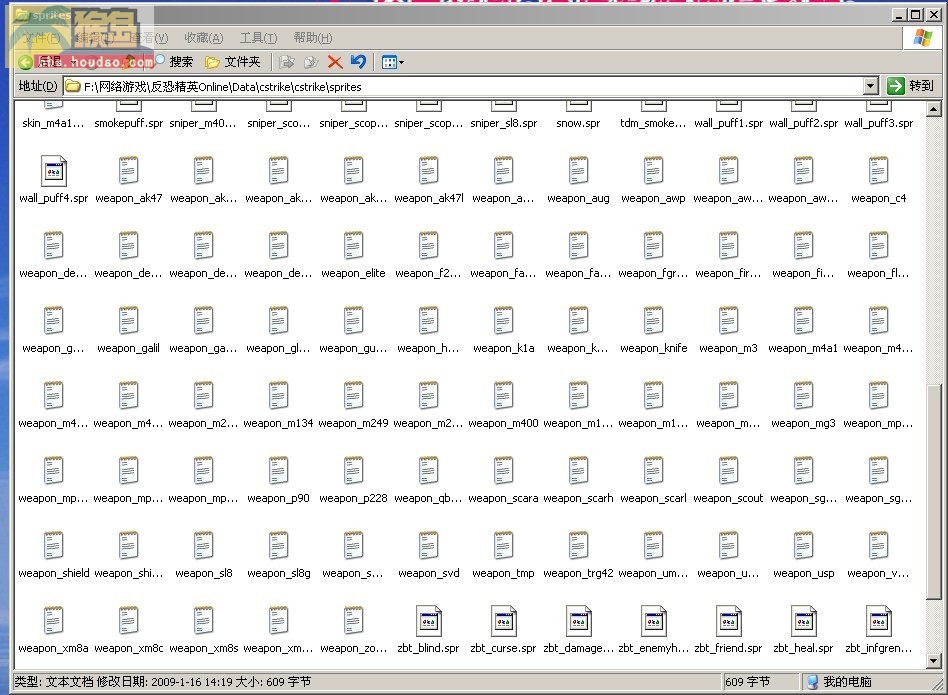Click the snow.spr file name label

coord(578,123)
